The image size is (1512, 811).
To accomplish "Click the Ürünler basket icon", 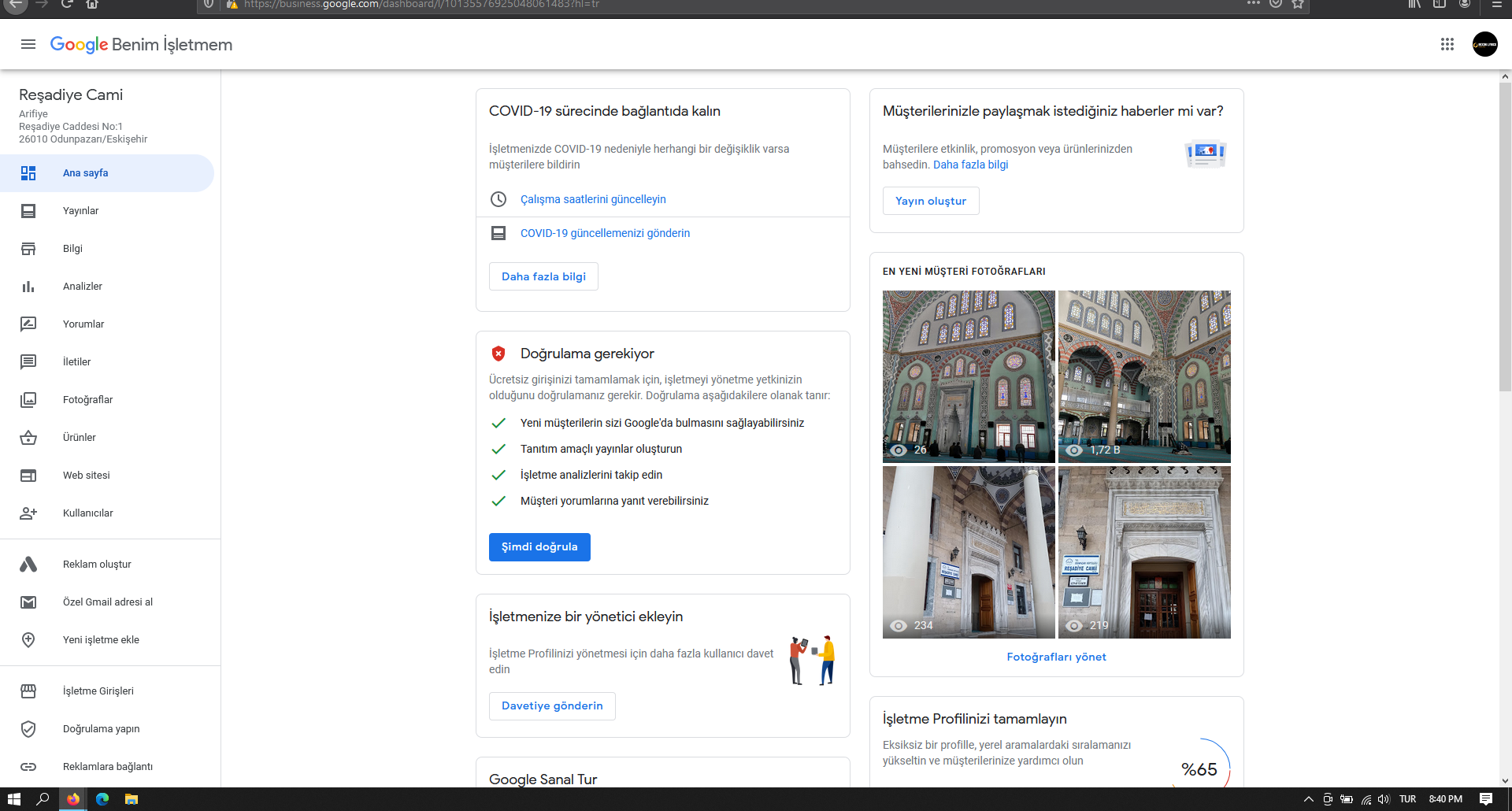I will click(x=28, y=438).
